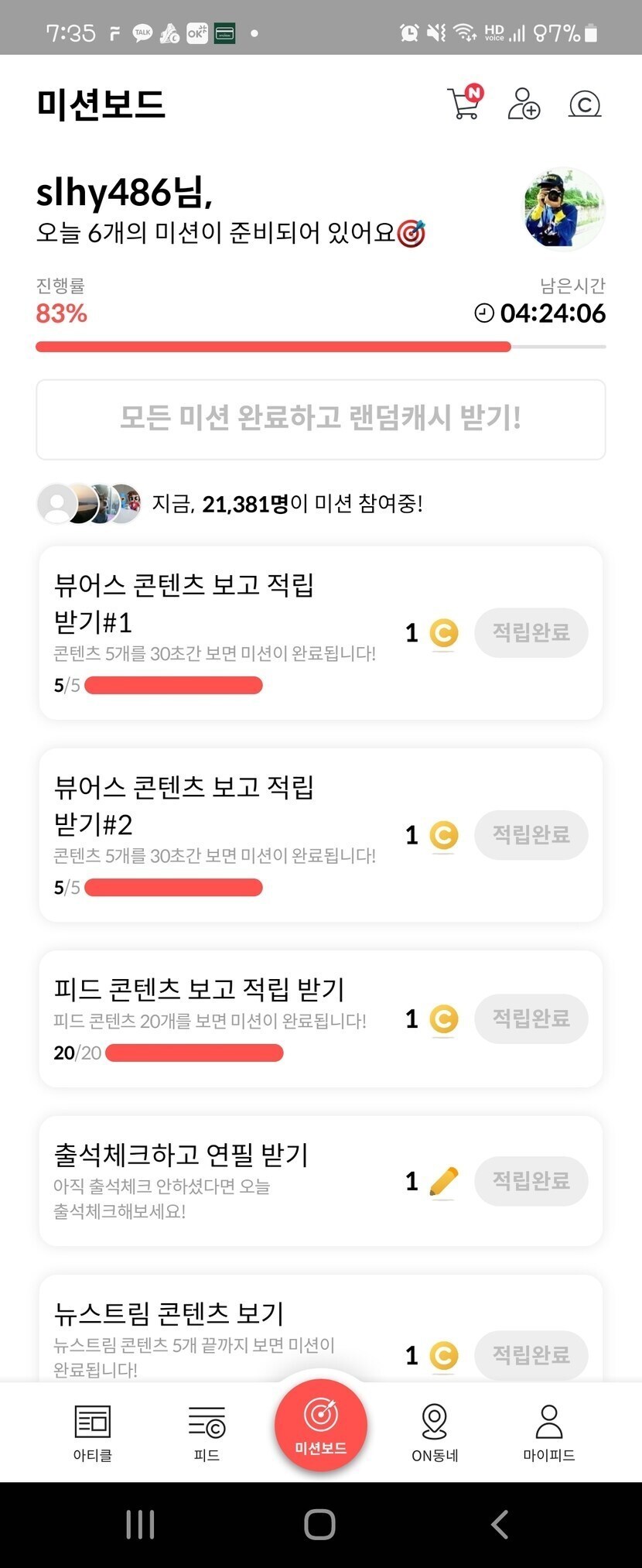
Task: Tap the overall mission progress bar
Action: click(320, 347)
